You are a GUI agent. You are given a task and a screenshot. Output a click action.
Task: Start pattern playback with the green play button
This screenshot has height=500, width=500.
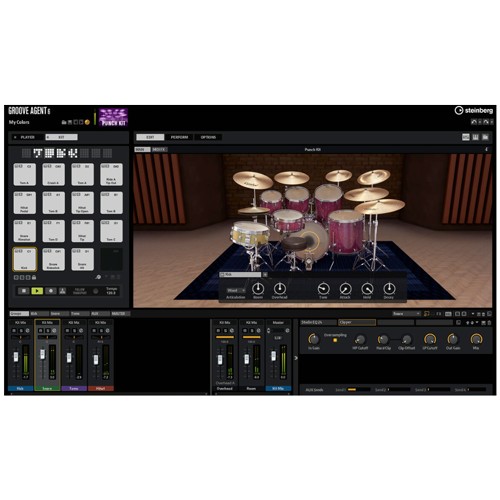click(x=37, y=291)
